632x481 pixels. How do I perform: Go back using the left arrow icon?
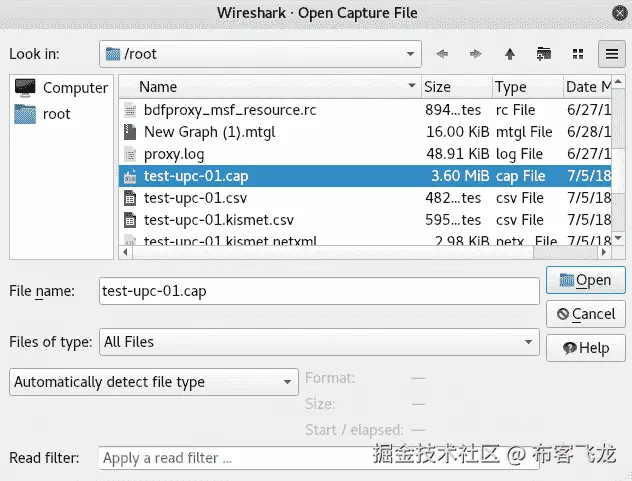coord(443,54)
